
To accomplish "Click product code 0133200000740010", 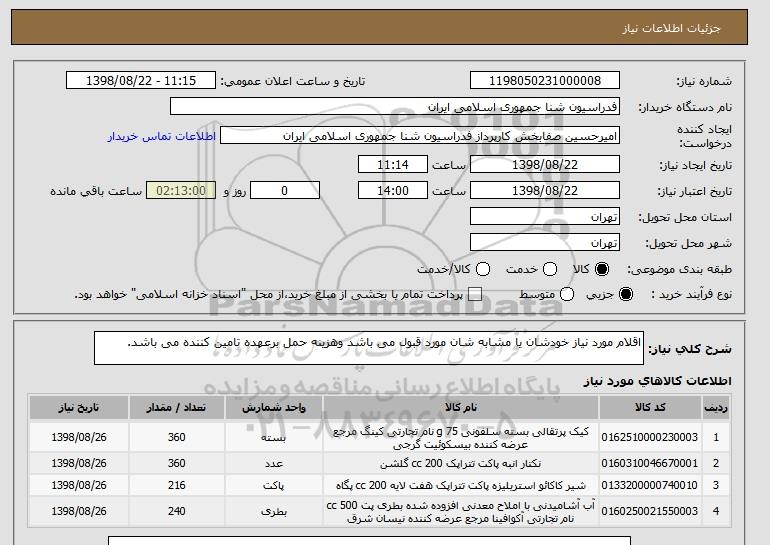I will pos(650,485).
